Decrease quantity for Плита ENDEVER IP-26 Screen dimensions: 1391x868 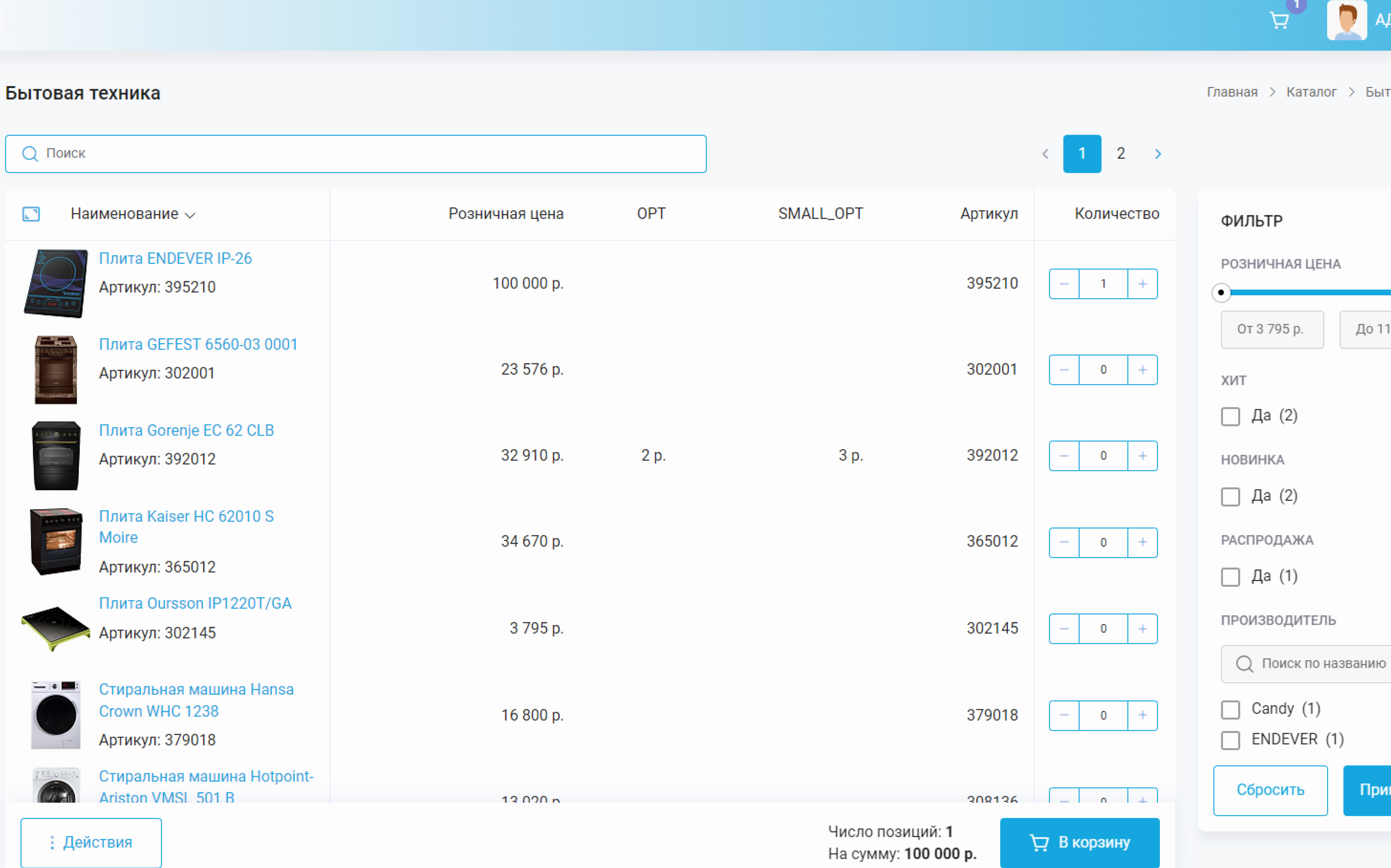(x=1064, y=284)
